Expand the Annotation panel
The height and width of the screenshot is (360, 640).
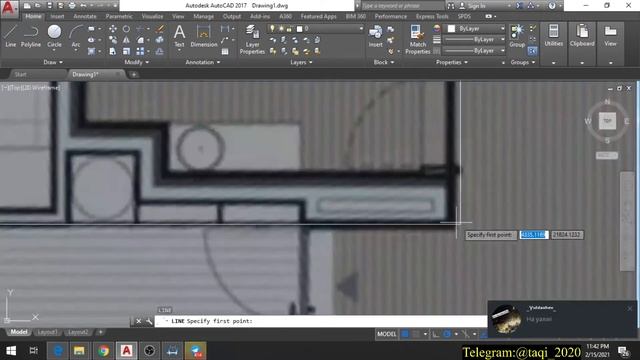point(203,62)
